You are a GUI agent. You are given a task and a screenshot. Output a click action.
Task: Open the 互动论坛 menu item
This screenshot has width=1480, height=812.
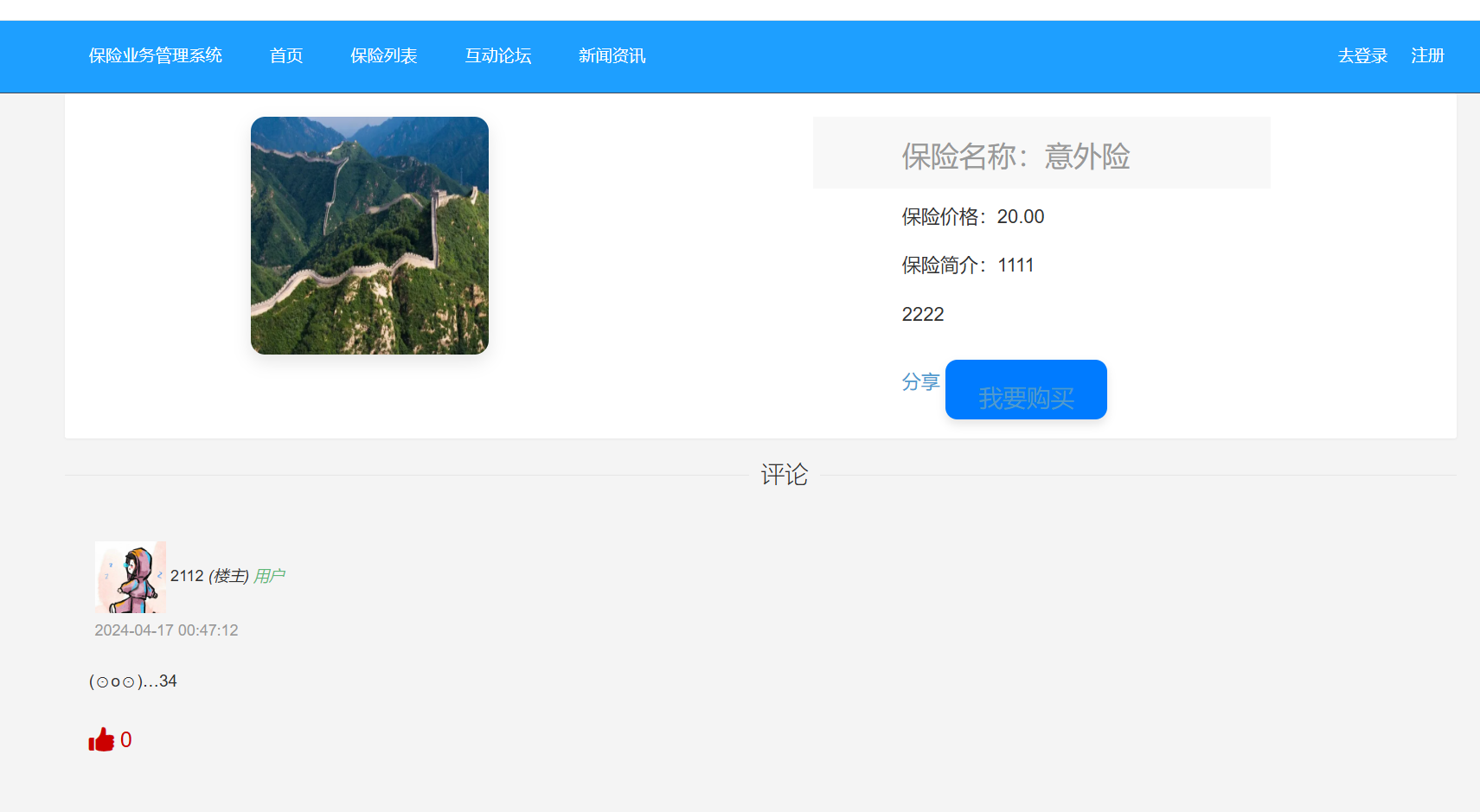tap(498, 56)
